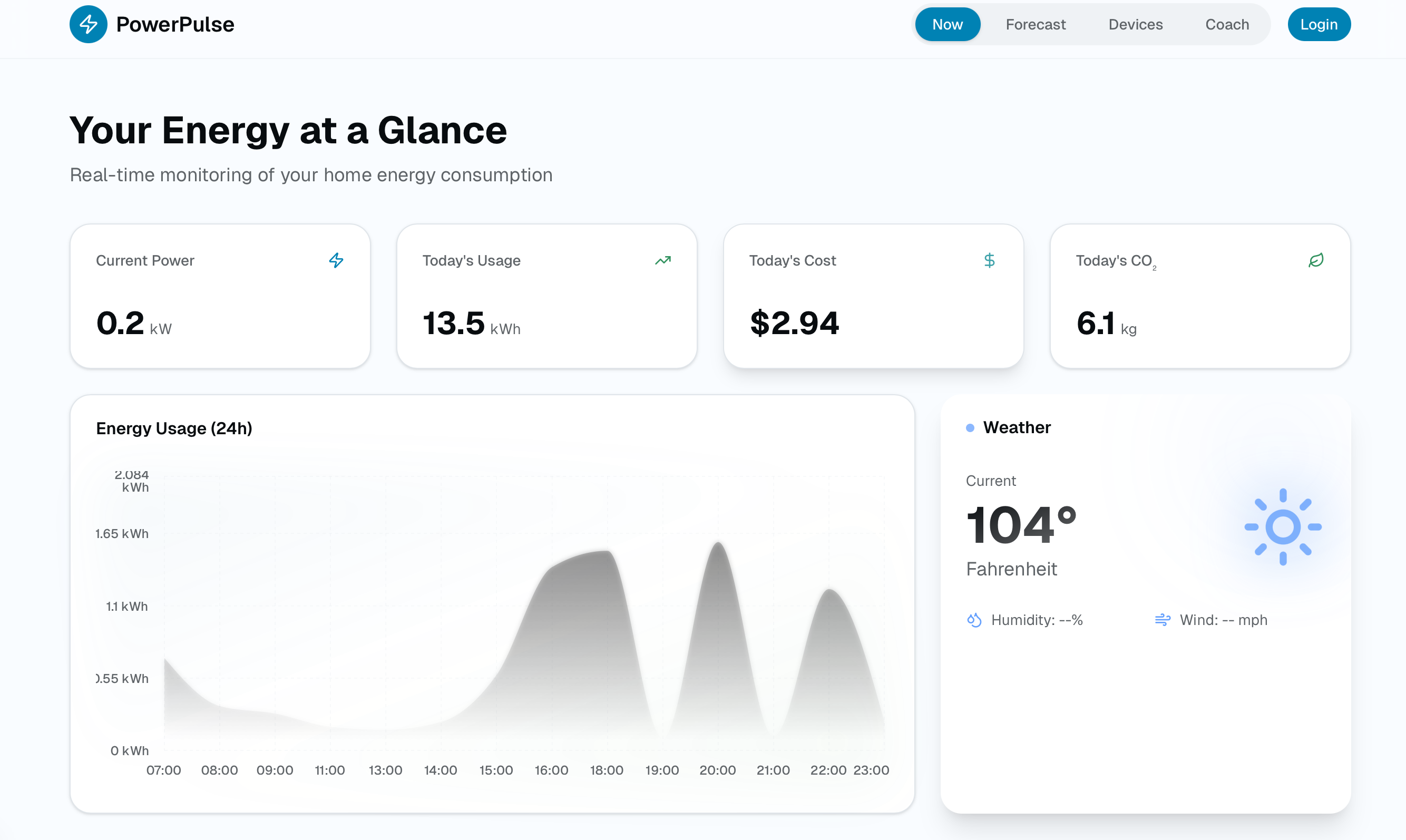
Task: Click the leaf icon on Today's CO2 card
Action: tap(1315, 260)
